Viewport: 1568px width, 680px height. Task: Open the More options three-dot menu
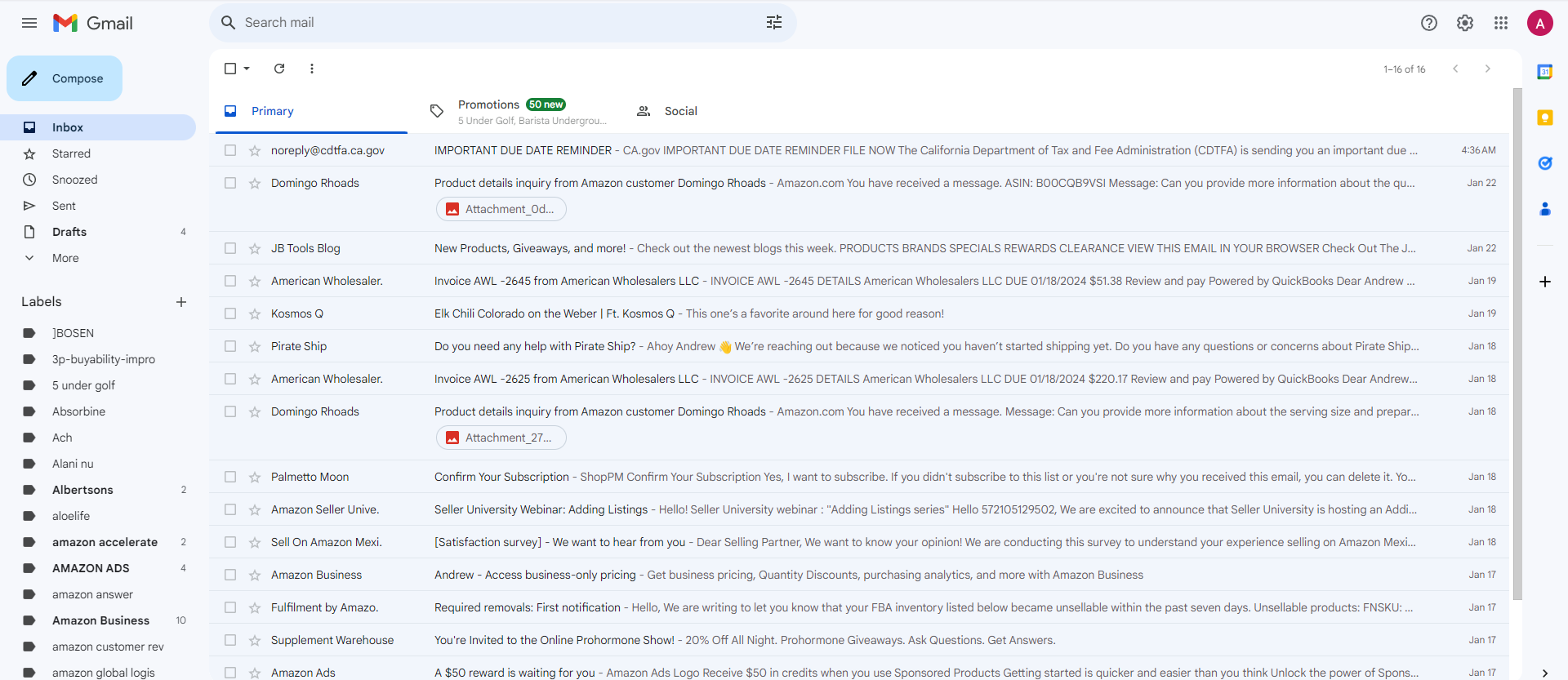(312, 69)
